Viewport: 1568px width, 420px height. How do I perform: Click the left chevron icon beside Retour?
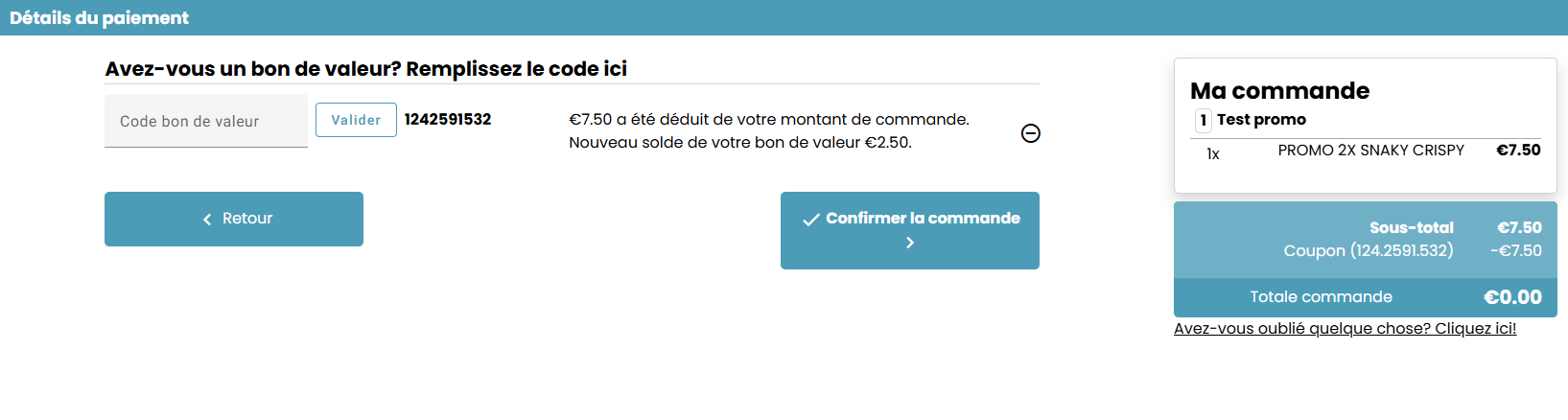pos(207,220)
